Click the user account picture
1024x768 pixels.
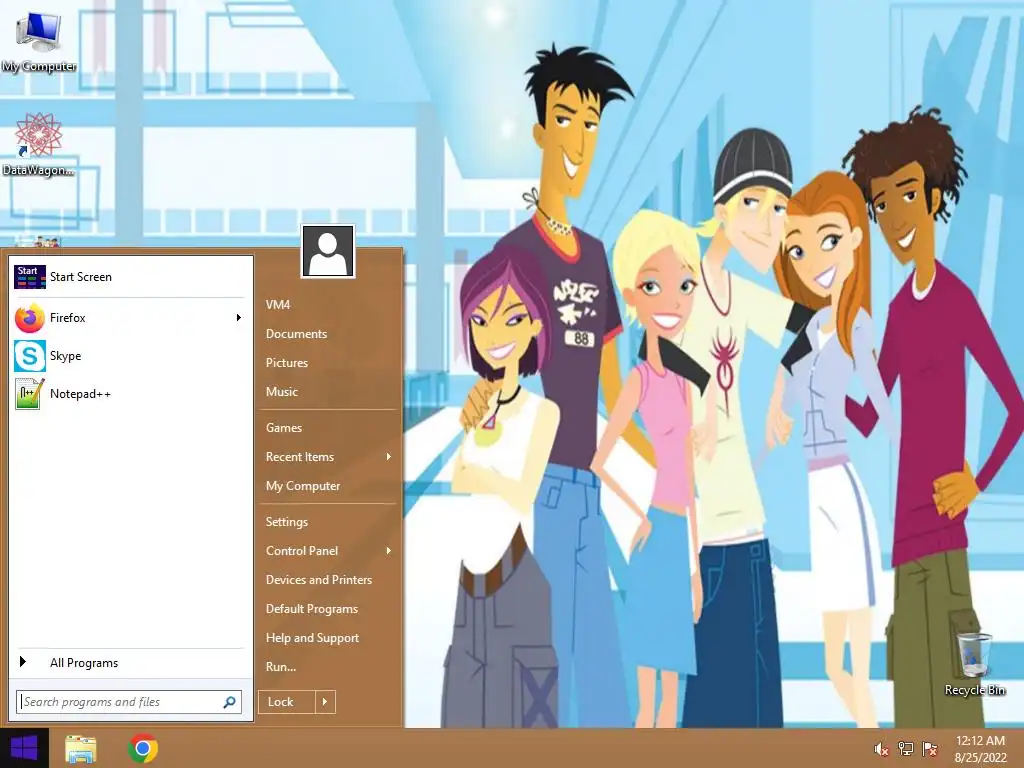click(x=328, y=251)
